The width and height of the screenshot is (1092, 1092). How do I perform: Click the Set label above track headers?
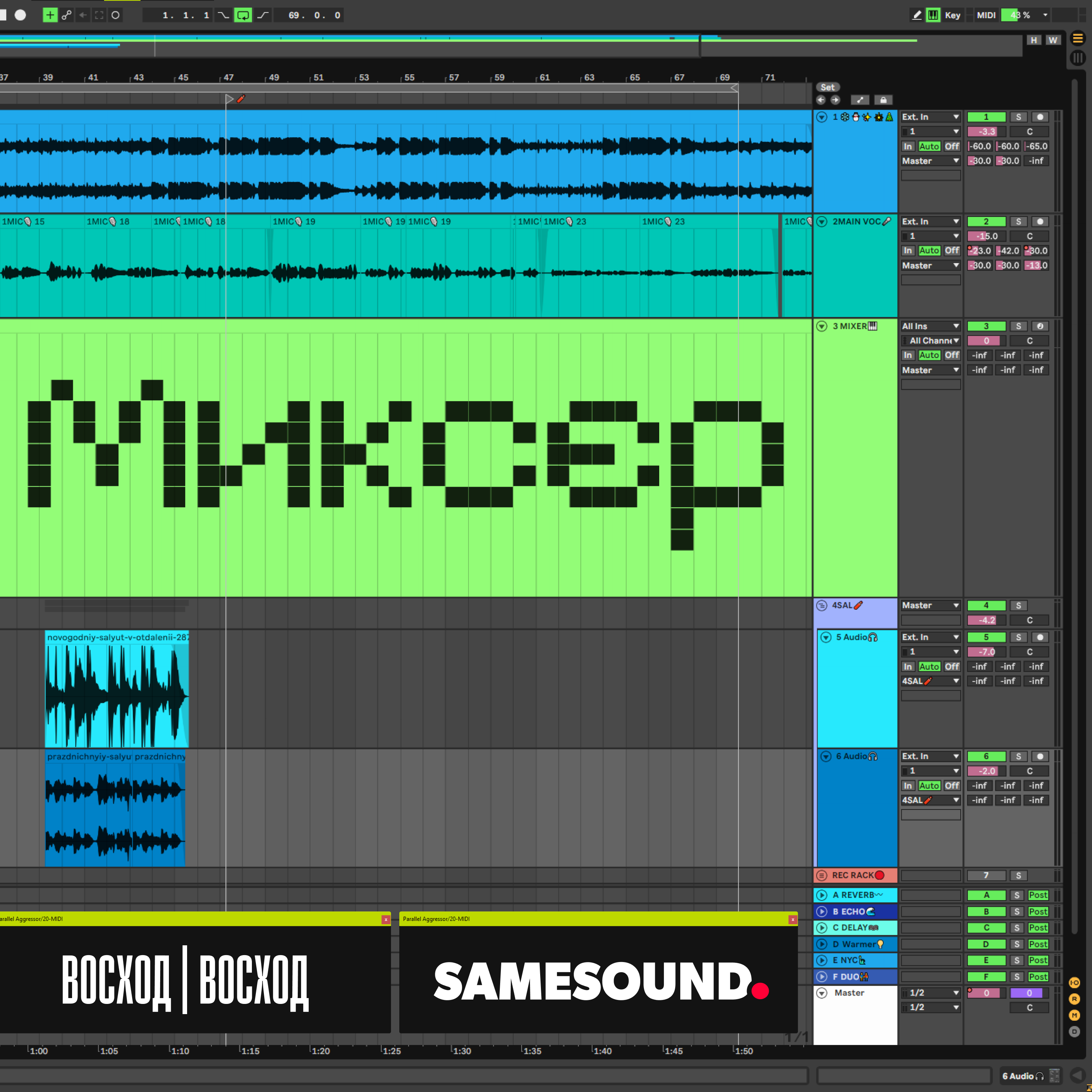828,87
